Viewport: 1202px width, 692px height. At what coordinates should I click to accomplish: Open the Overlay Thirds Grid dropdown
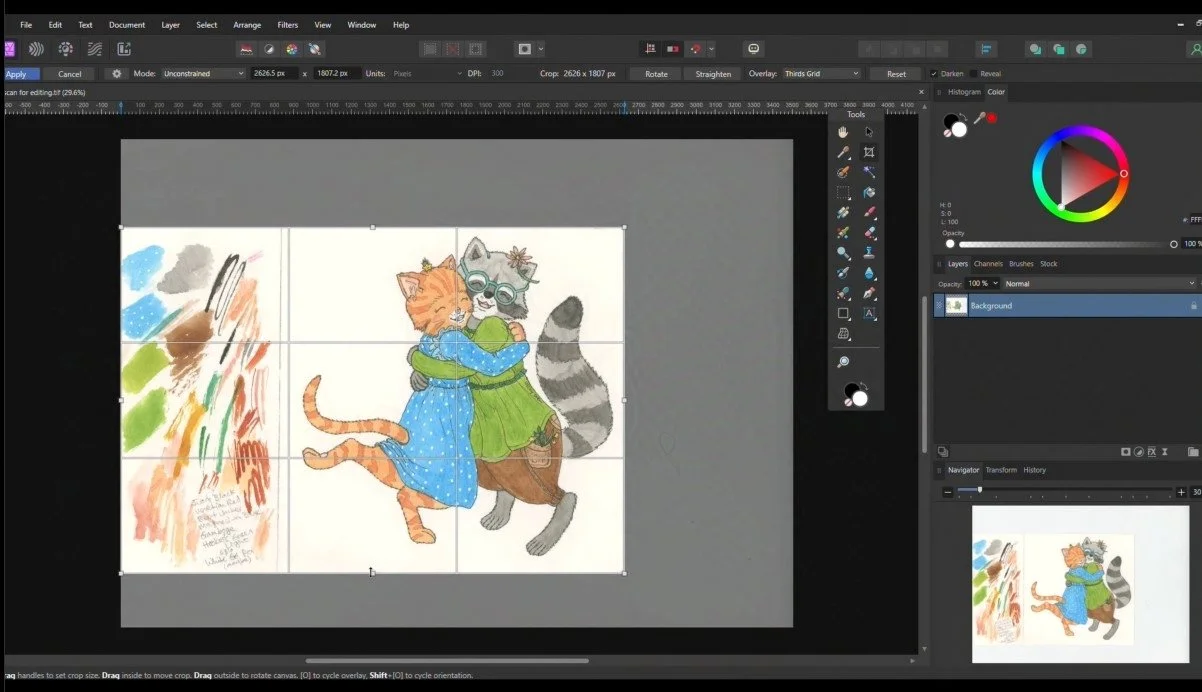click(820, 74)
